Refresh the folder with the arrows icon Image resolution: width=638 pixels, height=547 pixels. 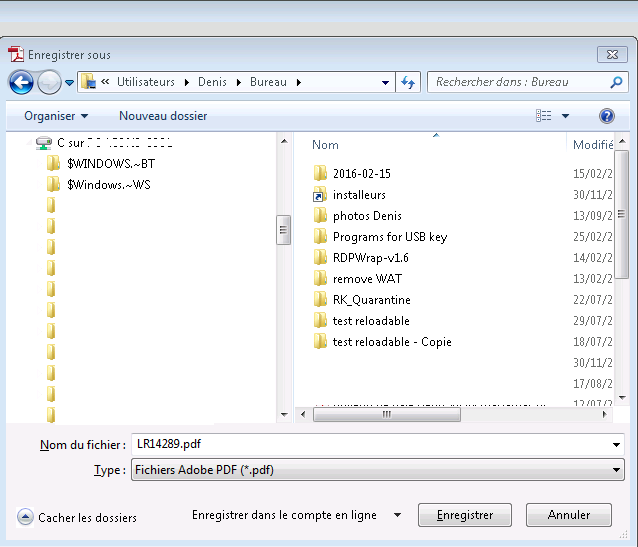click(x=408, y=82)
